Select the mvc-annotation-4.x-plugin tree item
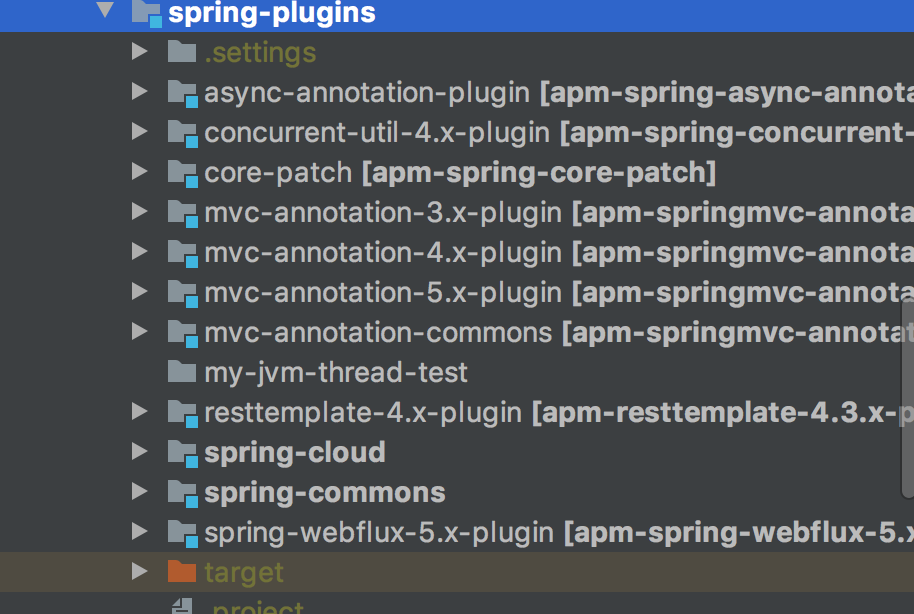The width and height of the screenshot is (914, 614). pyautogui.click(x=382, y=252)
